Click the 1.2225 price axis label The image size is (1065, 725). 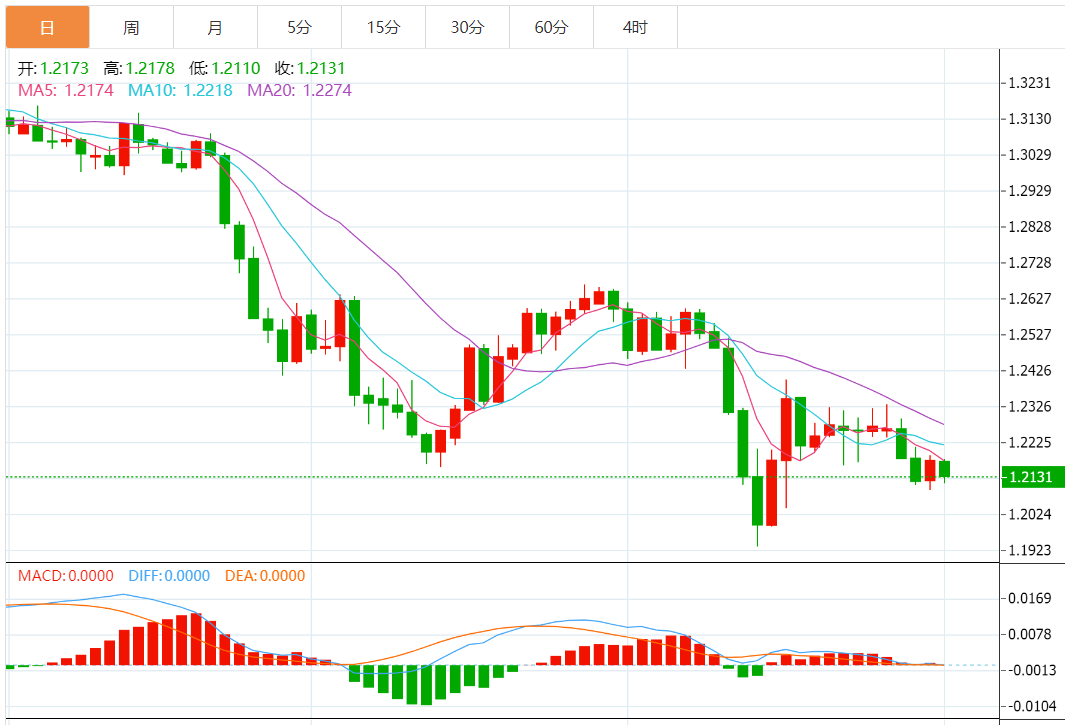click(1030, 443)
